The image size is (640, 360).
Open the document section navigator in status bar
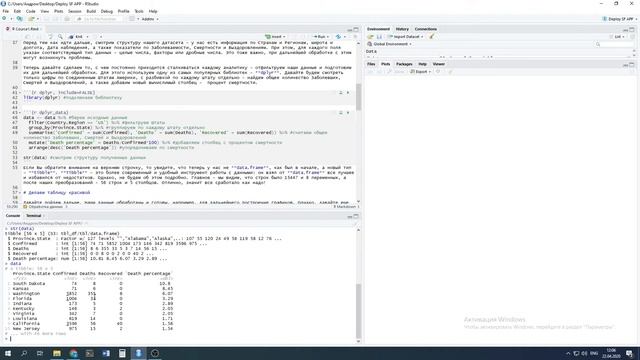pos(45,207)
